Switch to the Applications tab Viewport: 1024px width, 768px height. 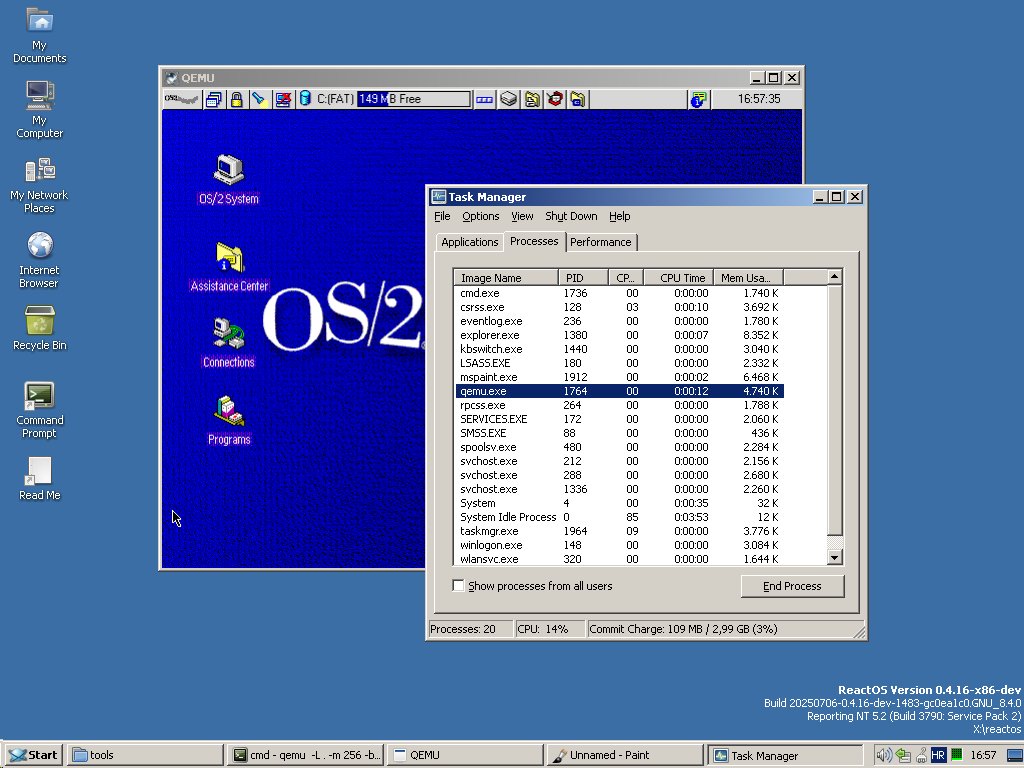coord(470,242)
